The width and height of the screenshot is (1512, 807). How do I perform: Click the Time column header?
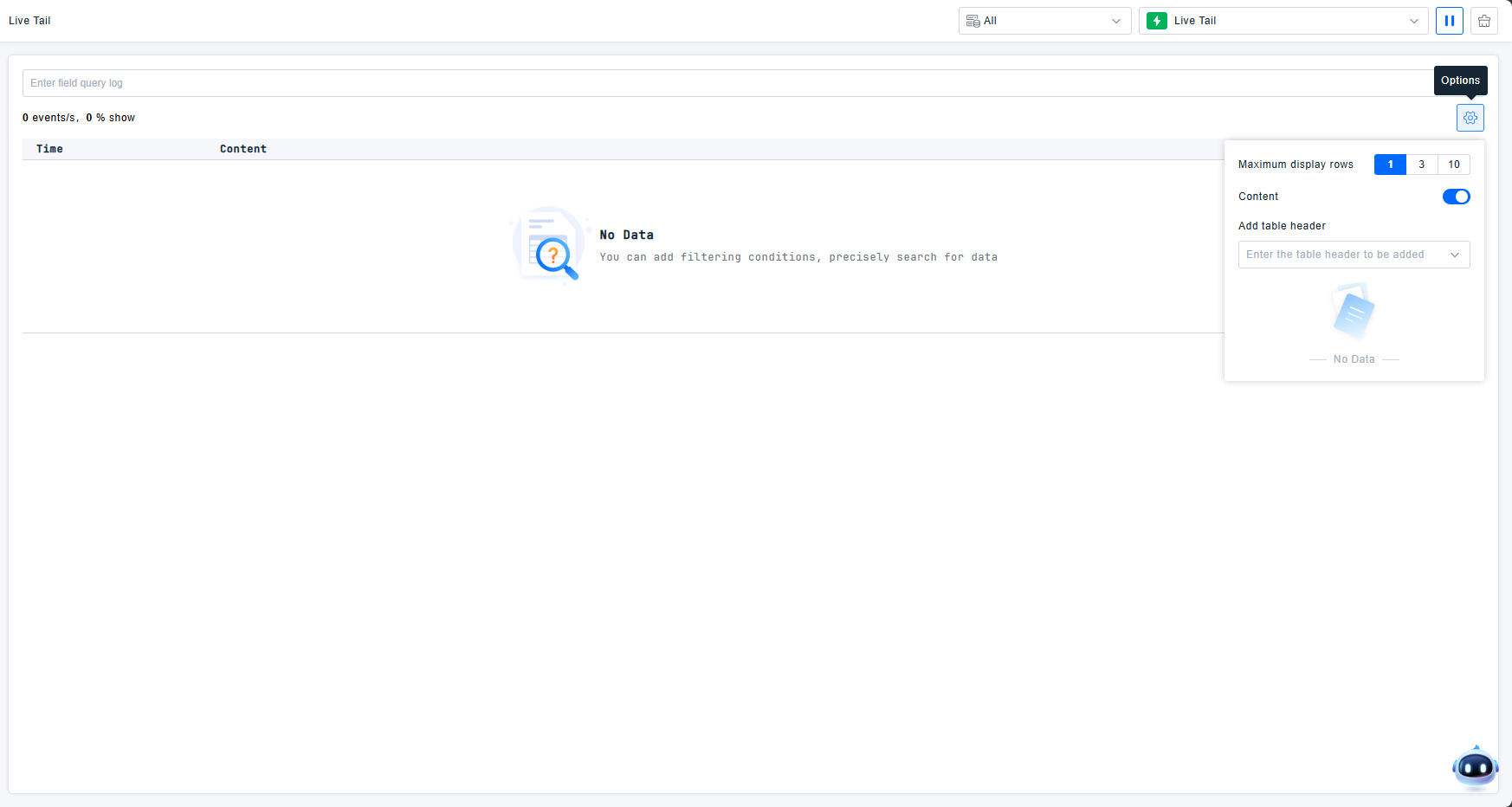tap(49, 149)
